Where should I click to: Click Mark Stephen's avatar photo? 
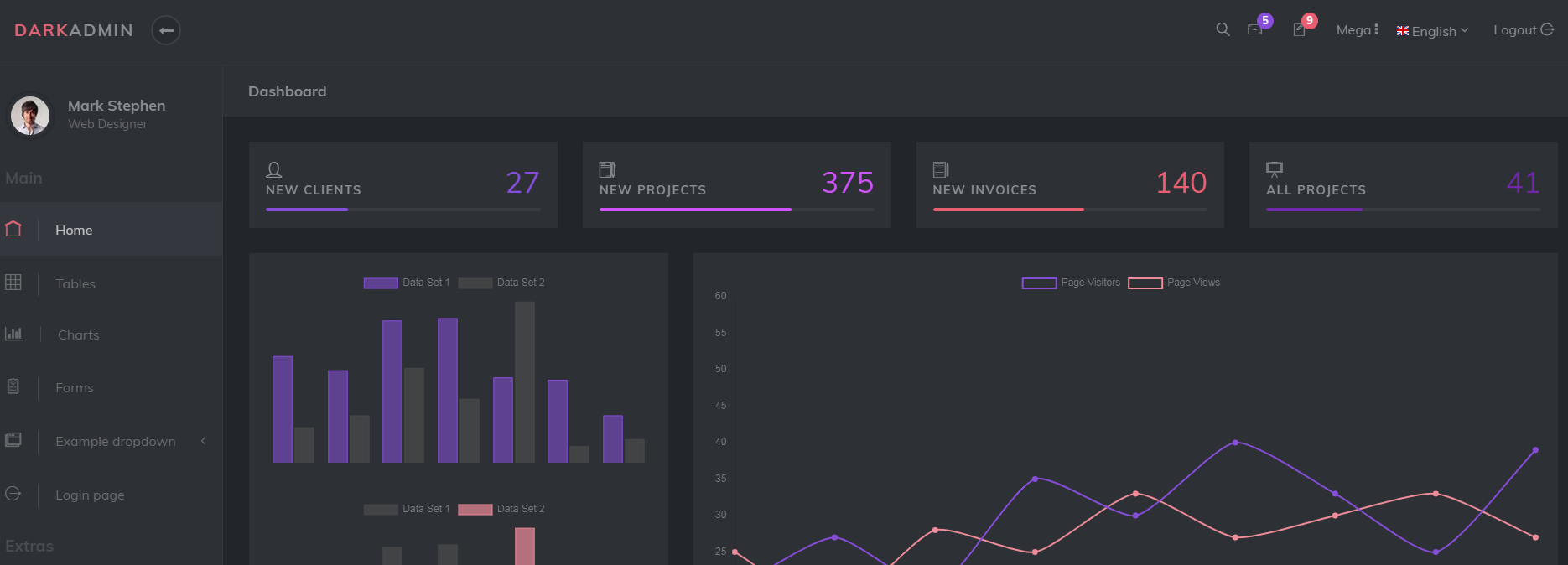[x=30, y=115]
